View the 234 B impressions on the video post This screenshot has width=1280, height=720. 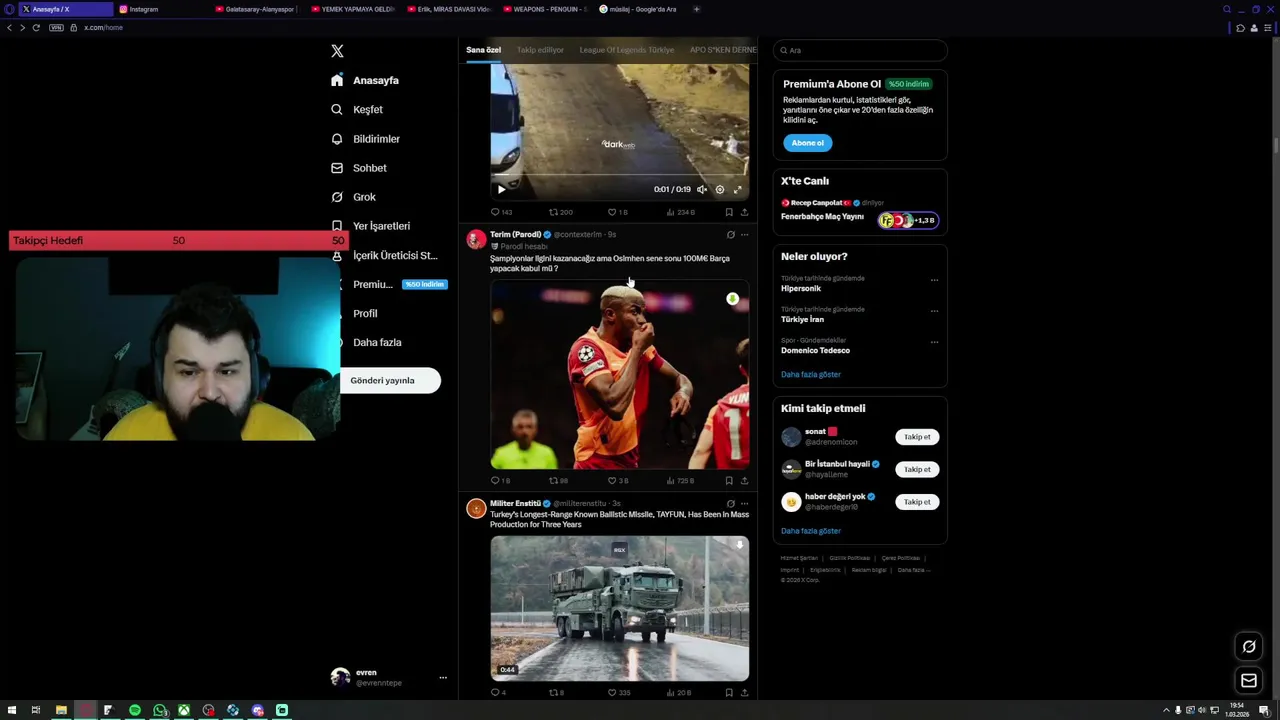tap(681, 212)
